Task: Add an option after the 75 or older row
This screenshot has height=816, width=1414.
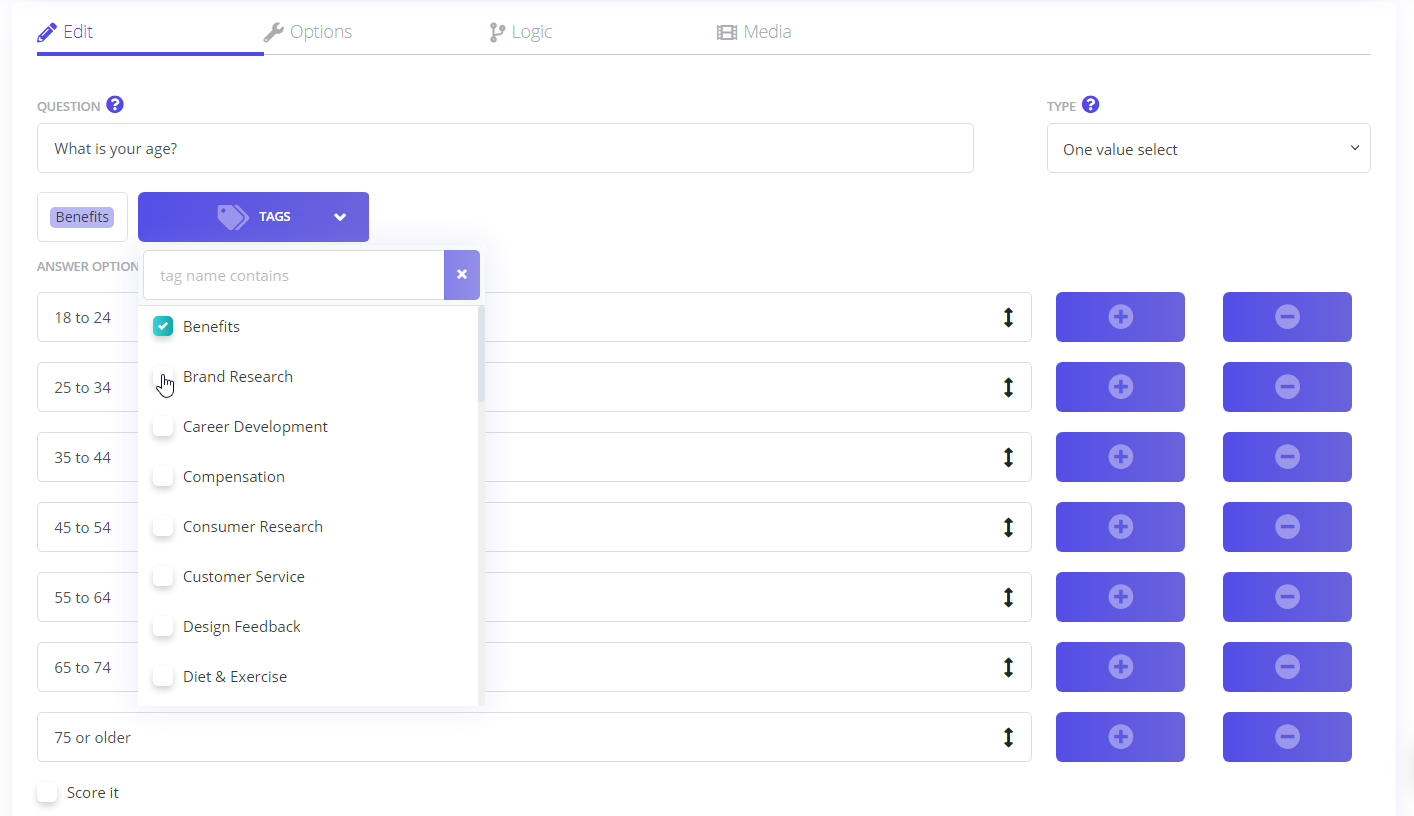Action: coord(1120,737)
